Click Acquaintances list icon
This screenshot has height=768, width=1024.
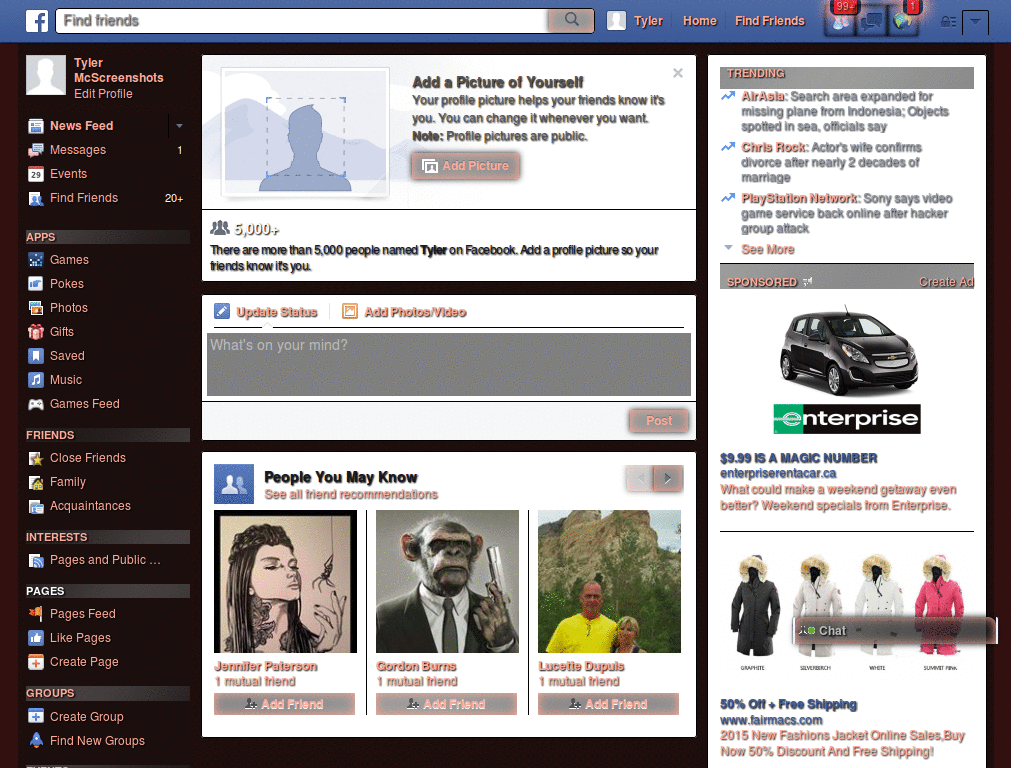[x=36, y=506]
